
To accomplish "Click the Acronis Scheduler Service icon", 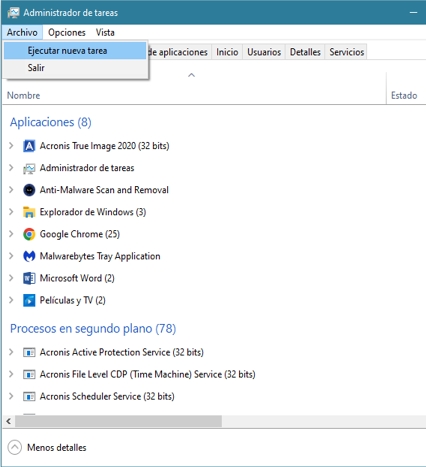I will pos(29,397).
